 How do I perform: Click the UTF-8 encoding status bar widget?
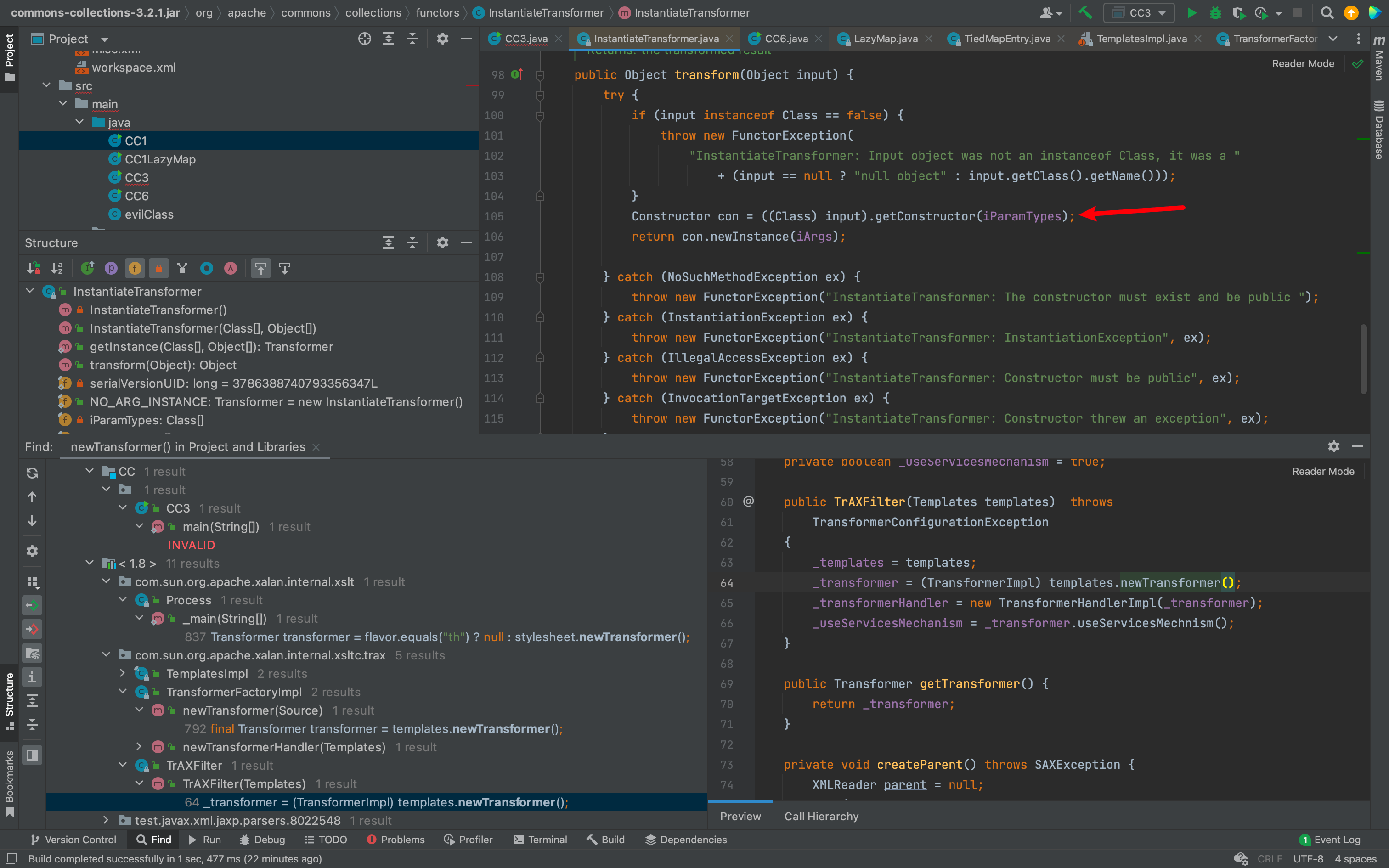click(x=1308, y=859)
